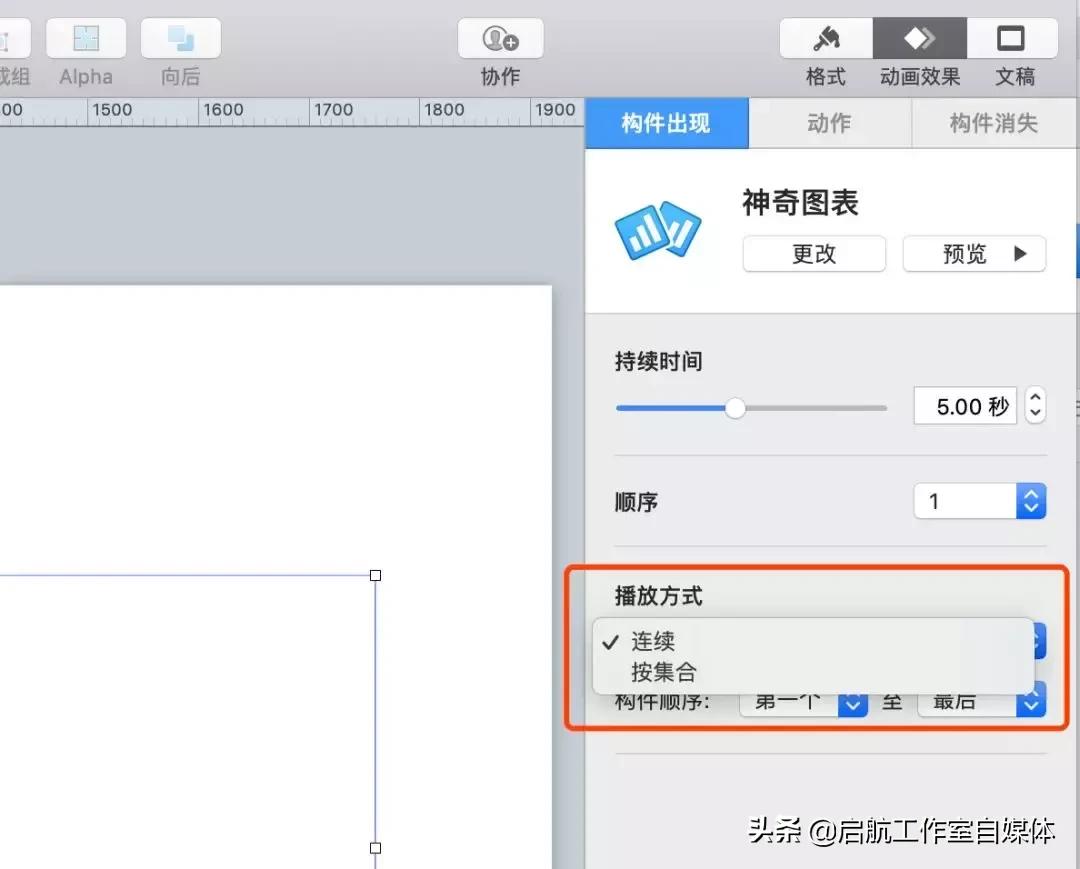
Task: Click the 5.00 秒 duration field
Action: pyautogui.click(x=963, y=406)
